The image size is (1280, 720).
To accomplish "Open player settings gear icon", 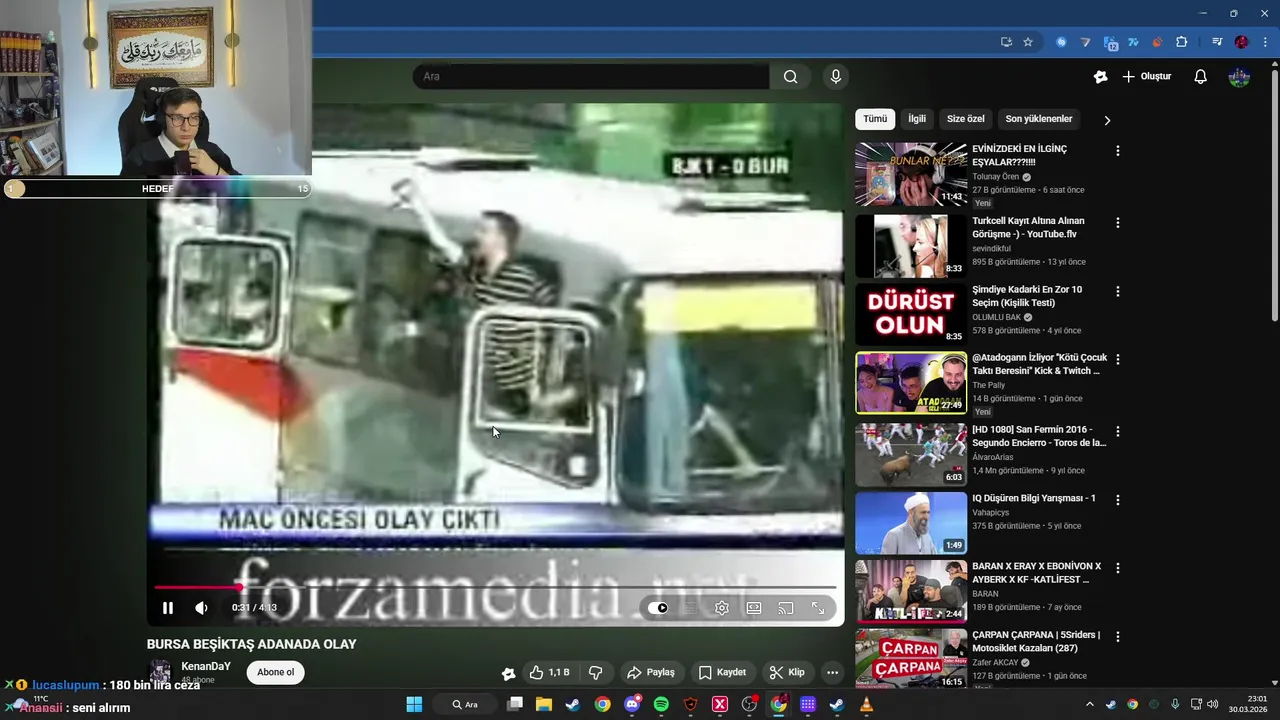I will click(x=722, y=608).
